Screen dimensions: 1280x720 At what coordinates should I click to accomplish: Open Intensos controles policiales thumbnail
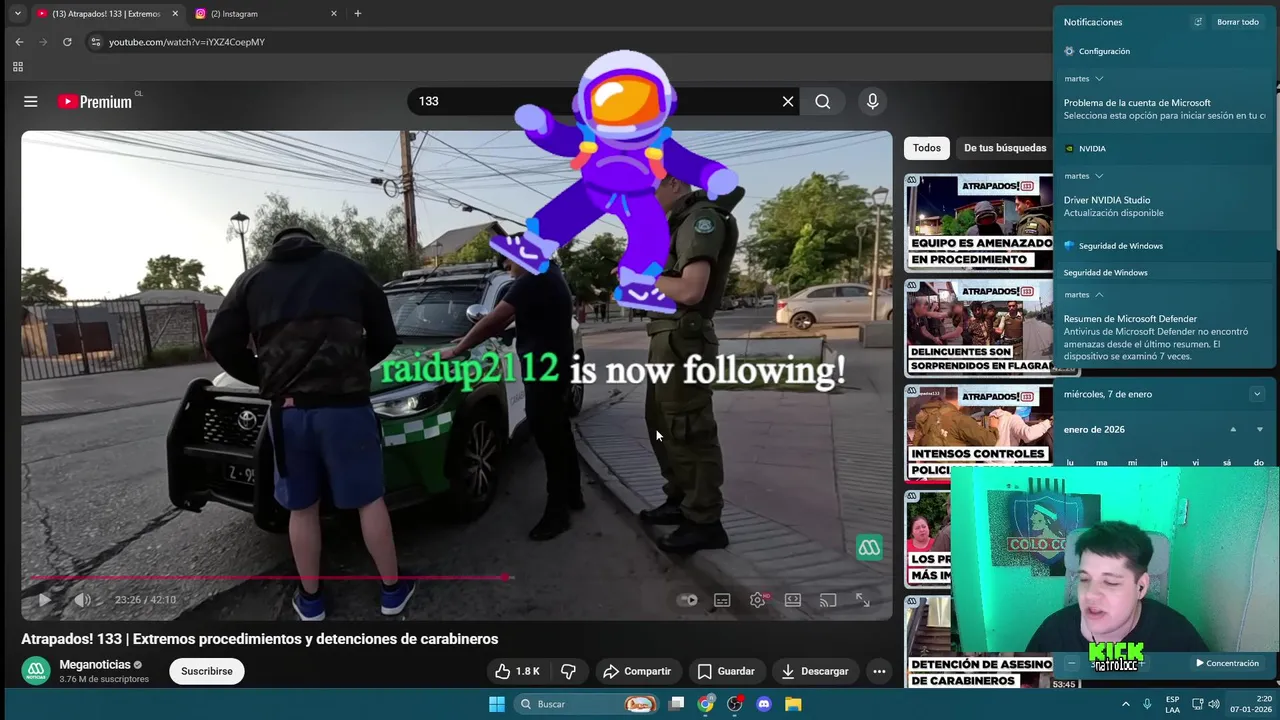978,433
